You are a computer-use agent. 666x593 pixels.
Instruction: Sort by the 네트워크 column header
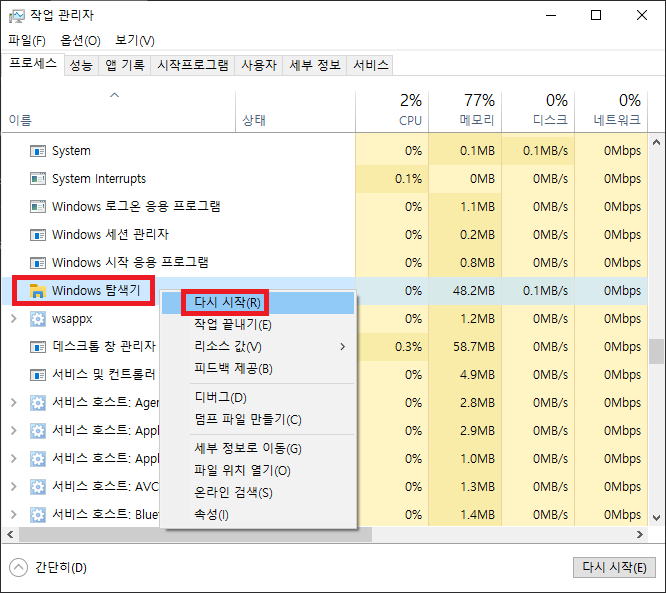coord(611,111)
